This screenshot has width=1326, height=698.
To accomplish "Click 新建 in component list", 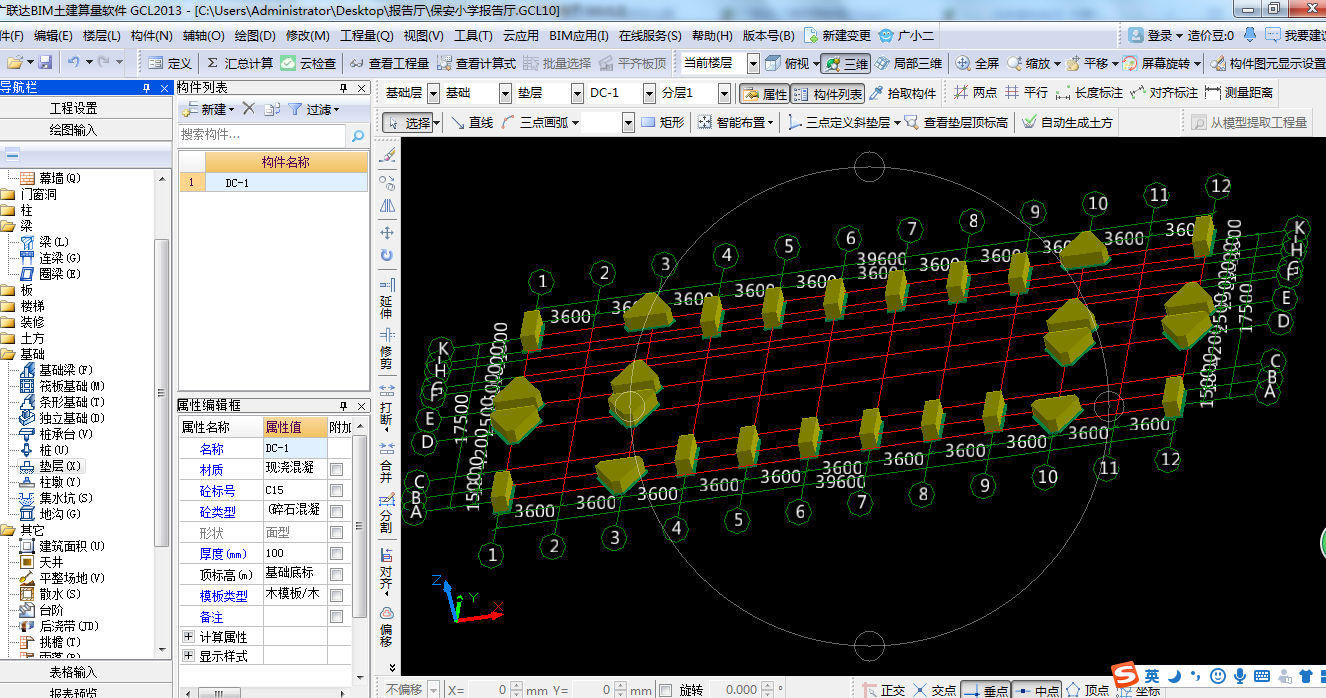I will click(x=209, y=109).
